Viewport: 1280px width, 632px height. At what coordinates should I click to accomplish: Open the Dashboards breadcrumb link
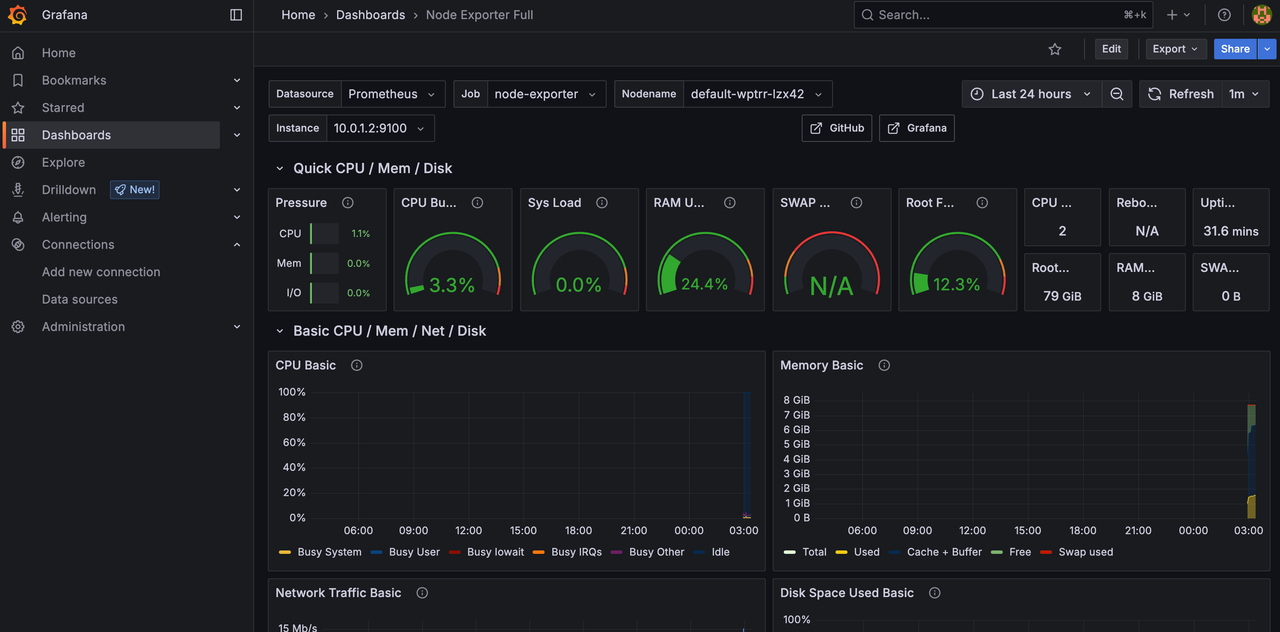coord(370,14)
